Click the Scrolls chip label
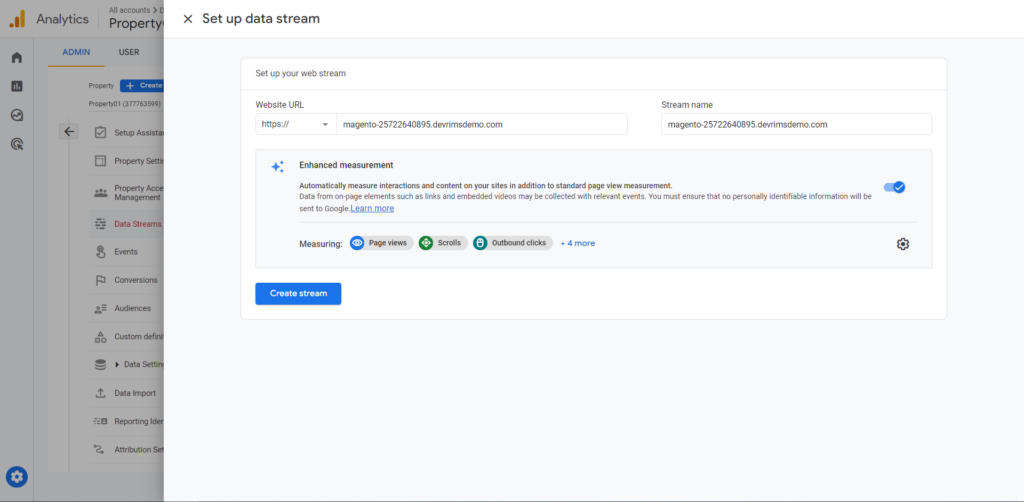The image size is (1024, 502). [449, 243]
